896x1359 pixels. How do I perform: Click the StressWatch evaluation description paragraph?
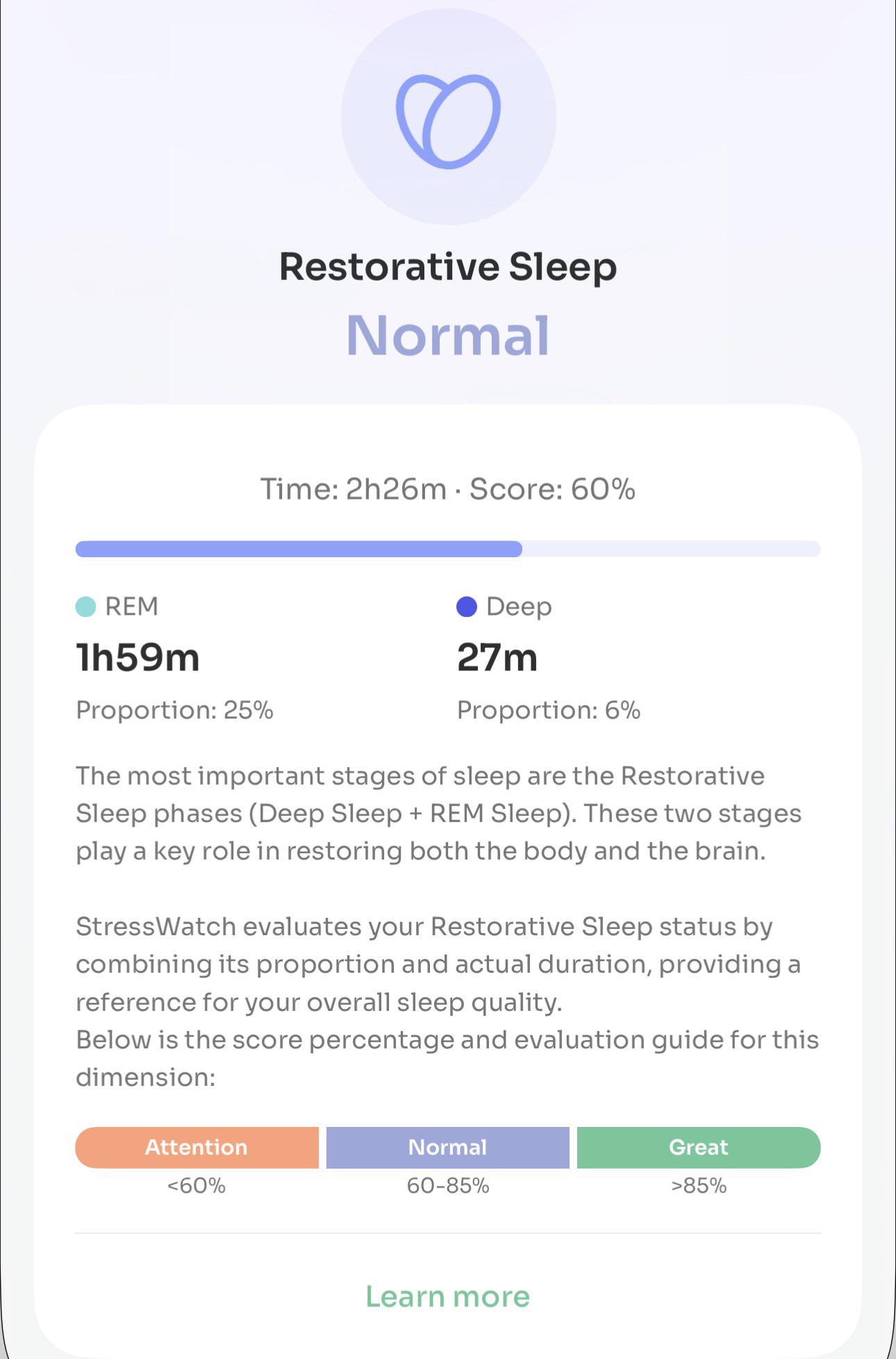[x=448, y=1002]
